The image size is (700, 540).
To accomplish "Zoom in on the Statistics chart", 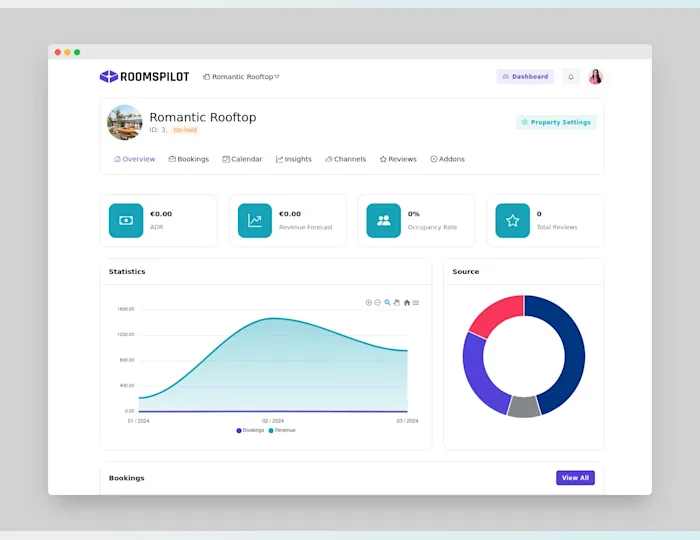I will pyautogui.click(x=369, y=303).
